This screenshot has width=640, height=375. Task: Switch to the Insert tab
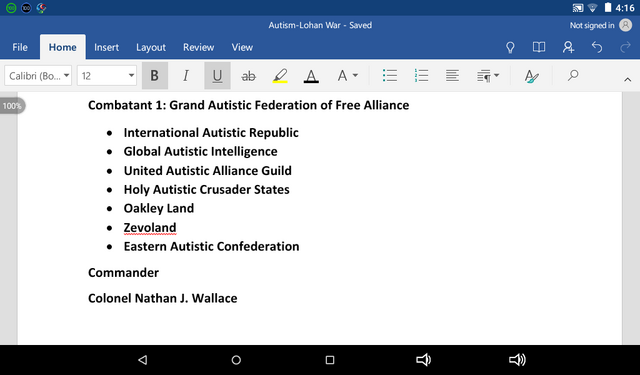(x=107, y=47)
